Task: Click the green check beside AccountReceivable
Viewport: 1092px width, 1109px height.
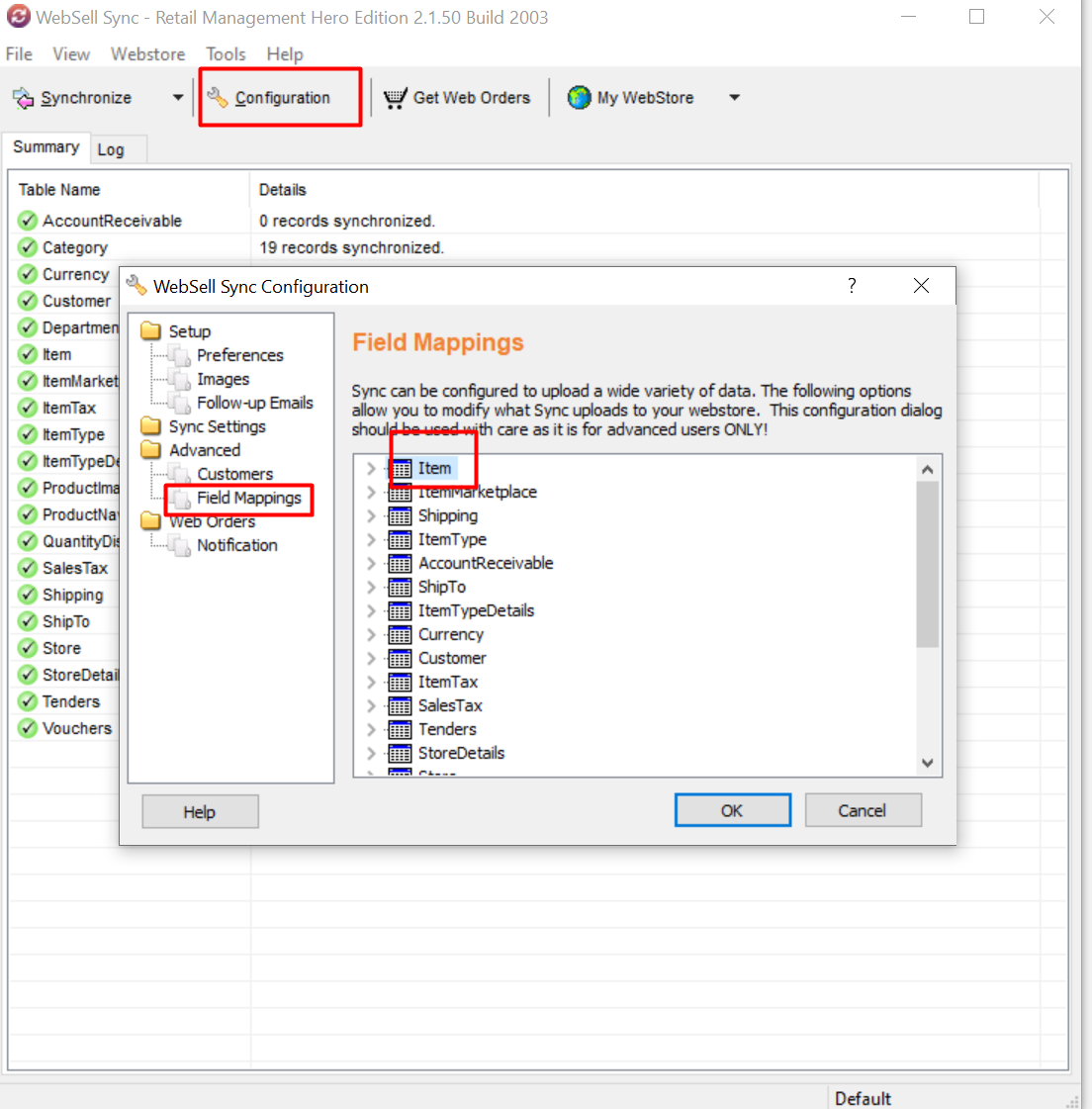Action: [28, 221]
